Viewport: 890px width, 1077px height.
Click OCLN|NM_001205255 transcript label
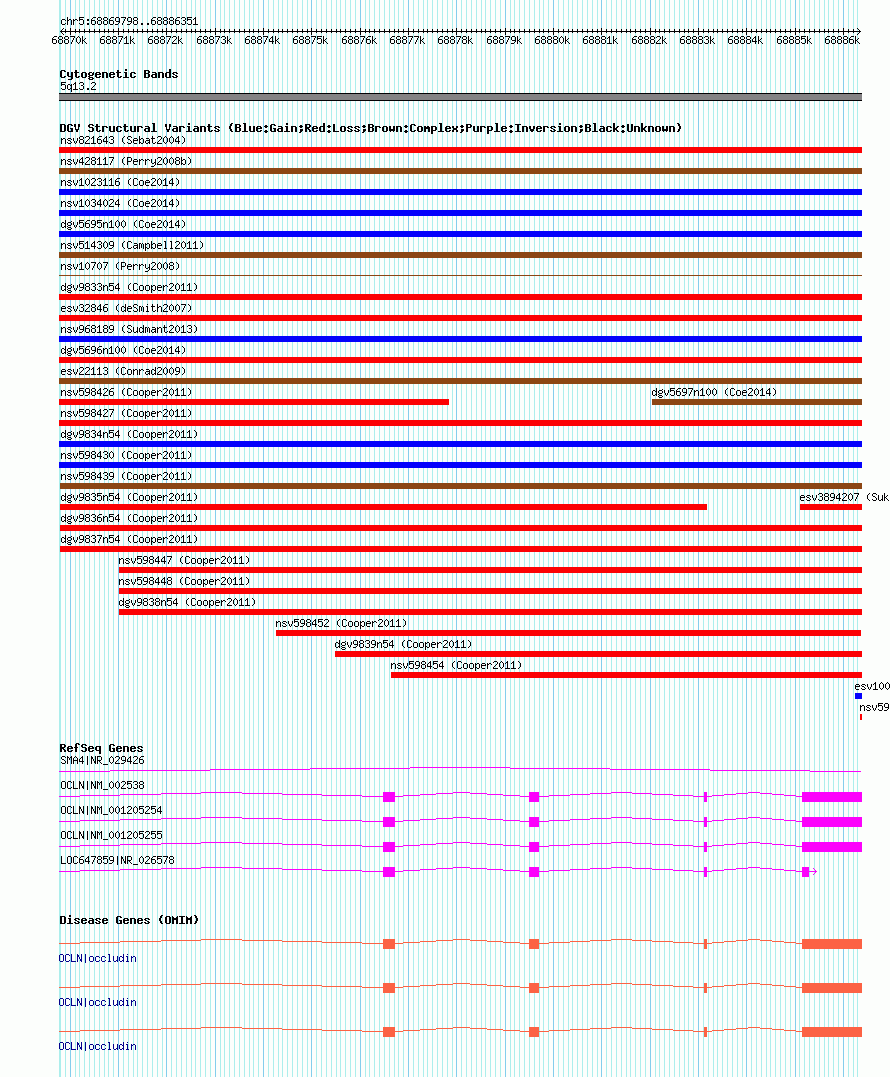click(111, 835)
